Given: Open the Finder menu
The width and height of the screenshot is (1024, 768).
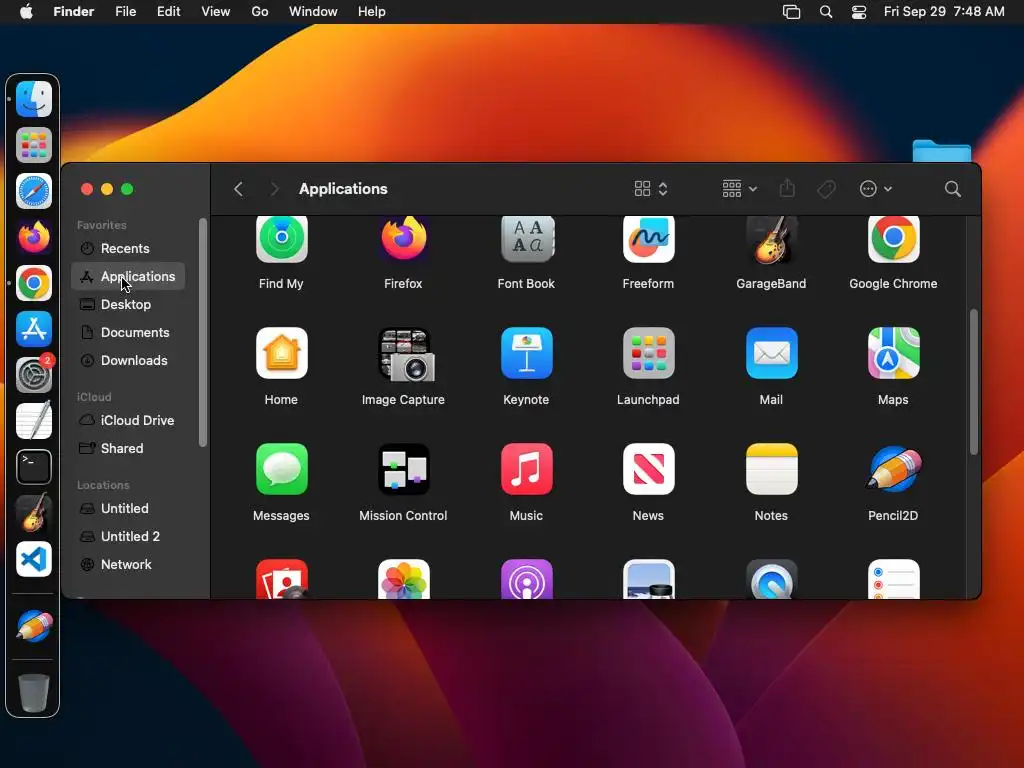Looking at the screenshot, I should [x=74, y=12].
